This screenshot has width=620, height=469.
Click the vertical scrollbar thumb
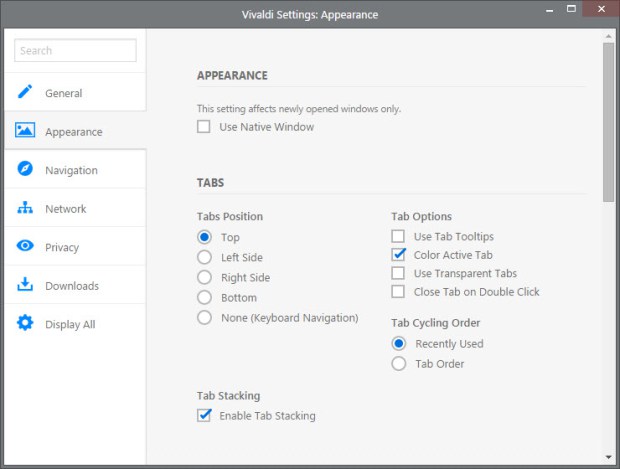[608, 123]
